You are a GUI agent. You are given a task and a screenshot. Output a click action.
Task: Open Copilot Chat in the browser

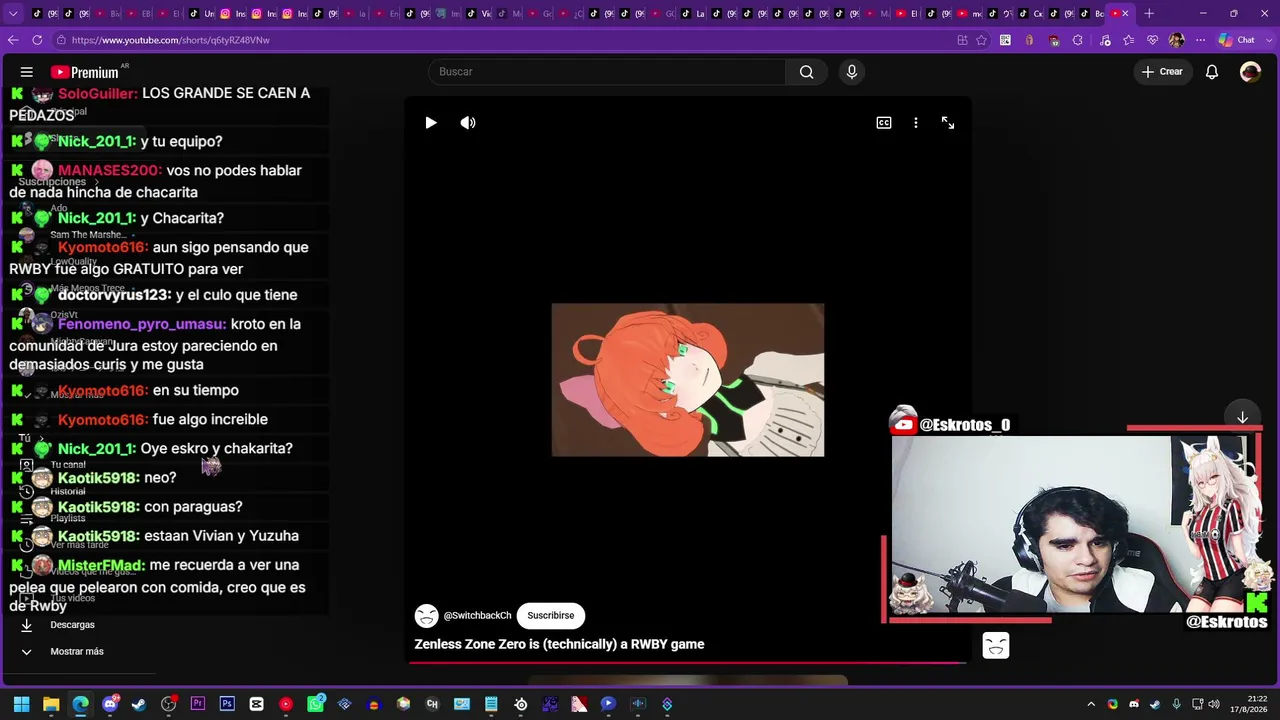1237,40
